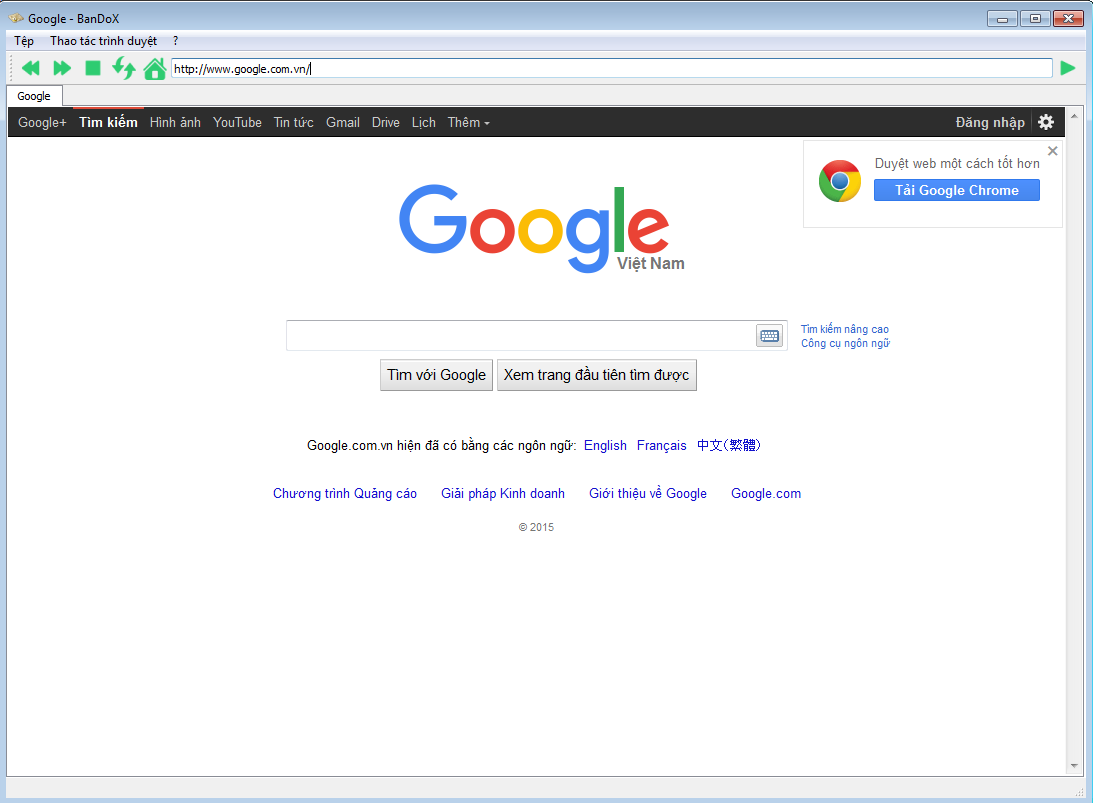Open Chương trình Quảng cáo link
The width and height of the screenshot is (1093, 803).
344,494
